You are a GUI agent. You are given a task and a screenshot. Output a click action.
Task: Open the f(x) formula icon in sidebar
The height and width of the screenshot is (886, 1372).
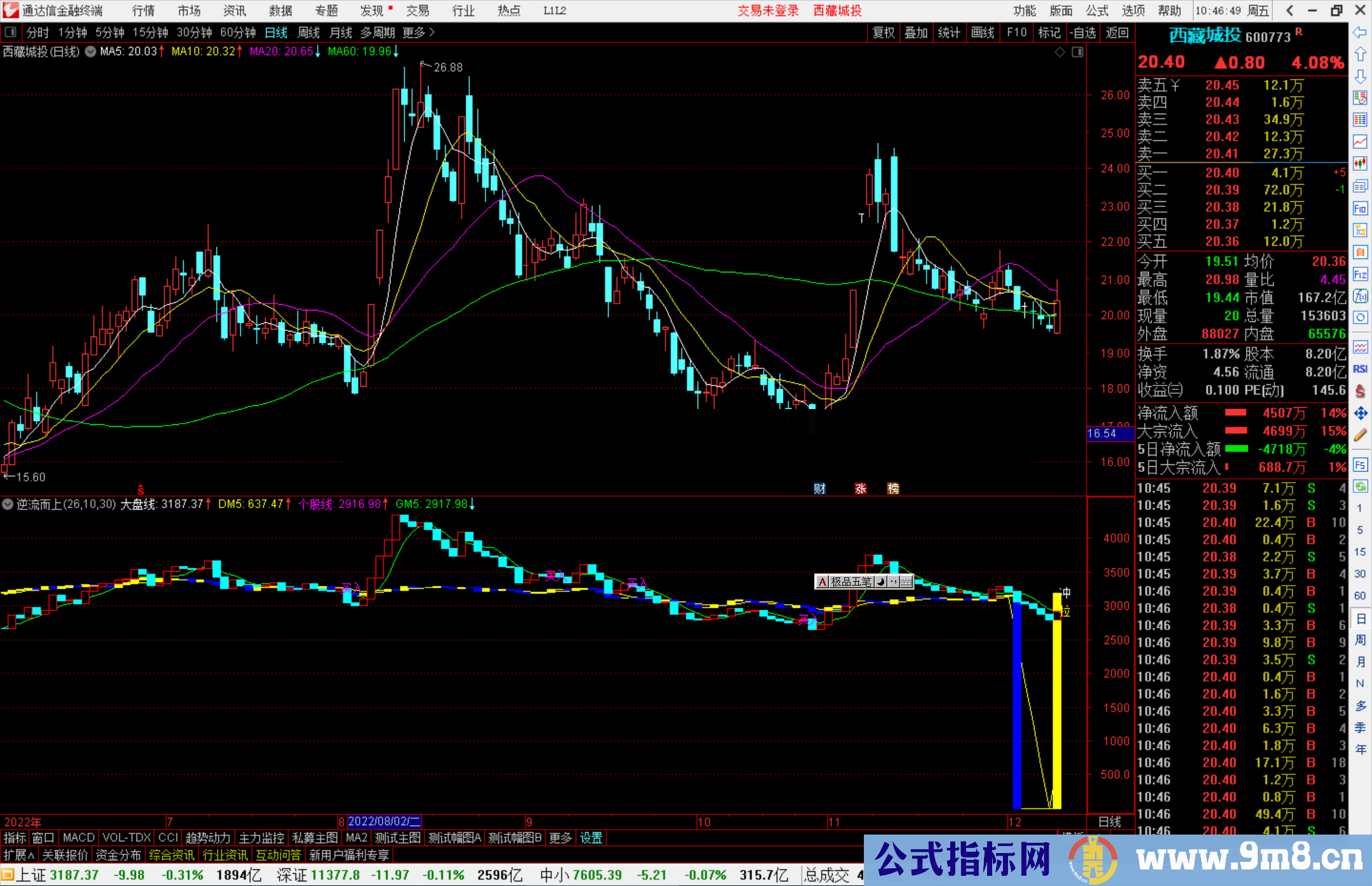coord(1360,296)
